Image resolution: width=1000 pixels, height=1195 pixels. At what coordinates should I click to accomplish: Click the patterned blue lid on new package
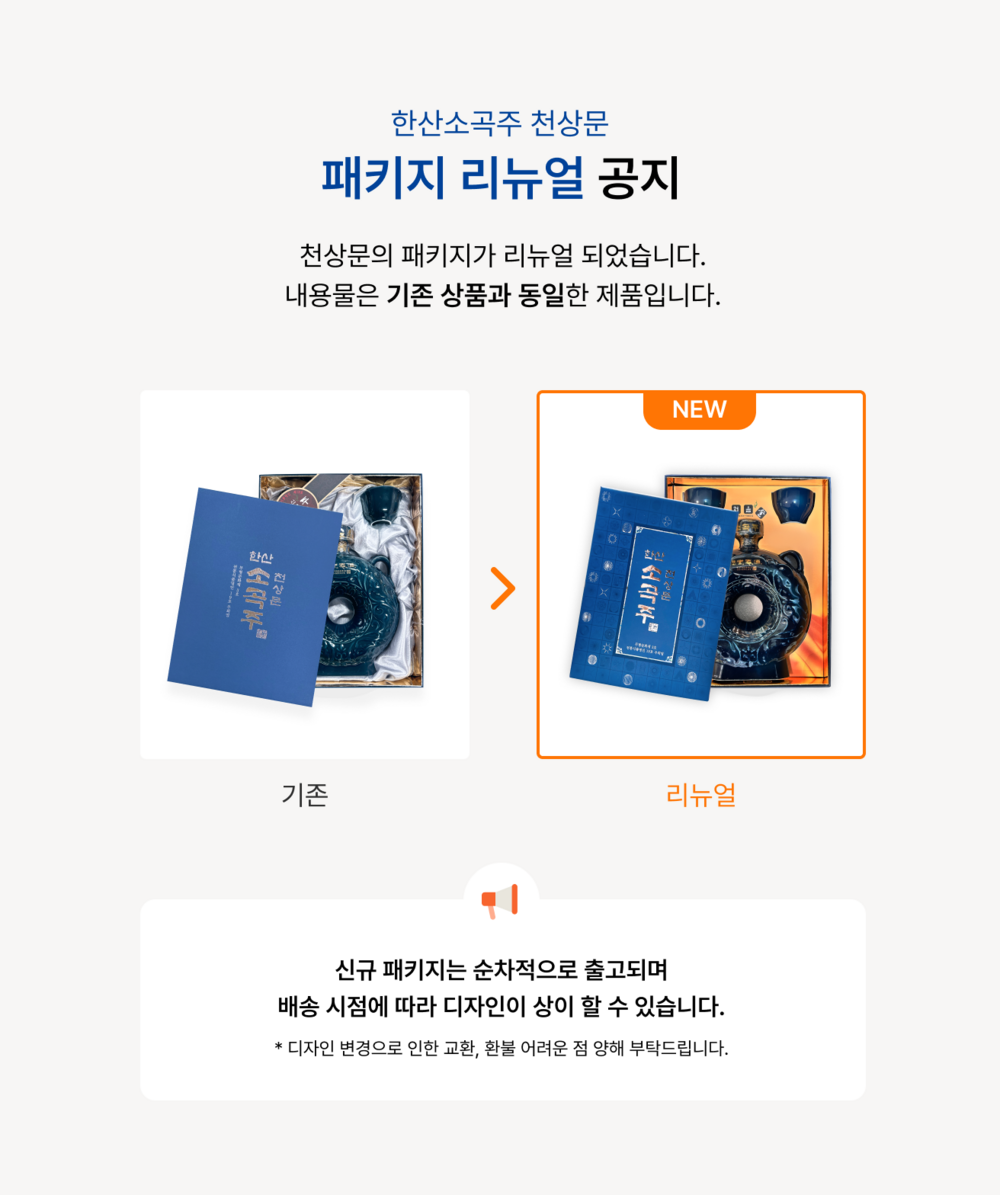653,593
